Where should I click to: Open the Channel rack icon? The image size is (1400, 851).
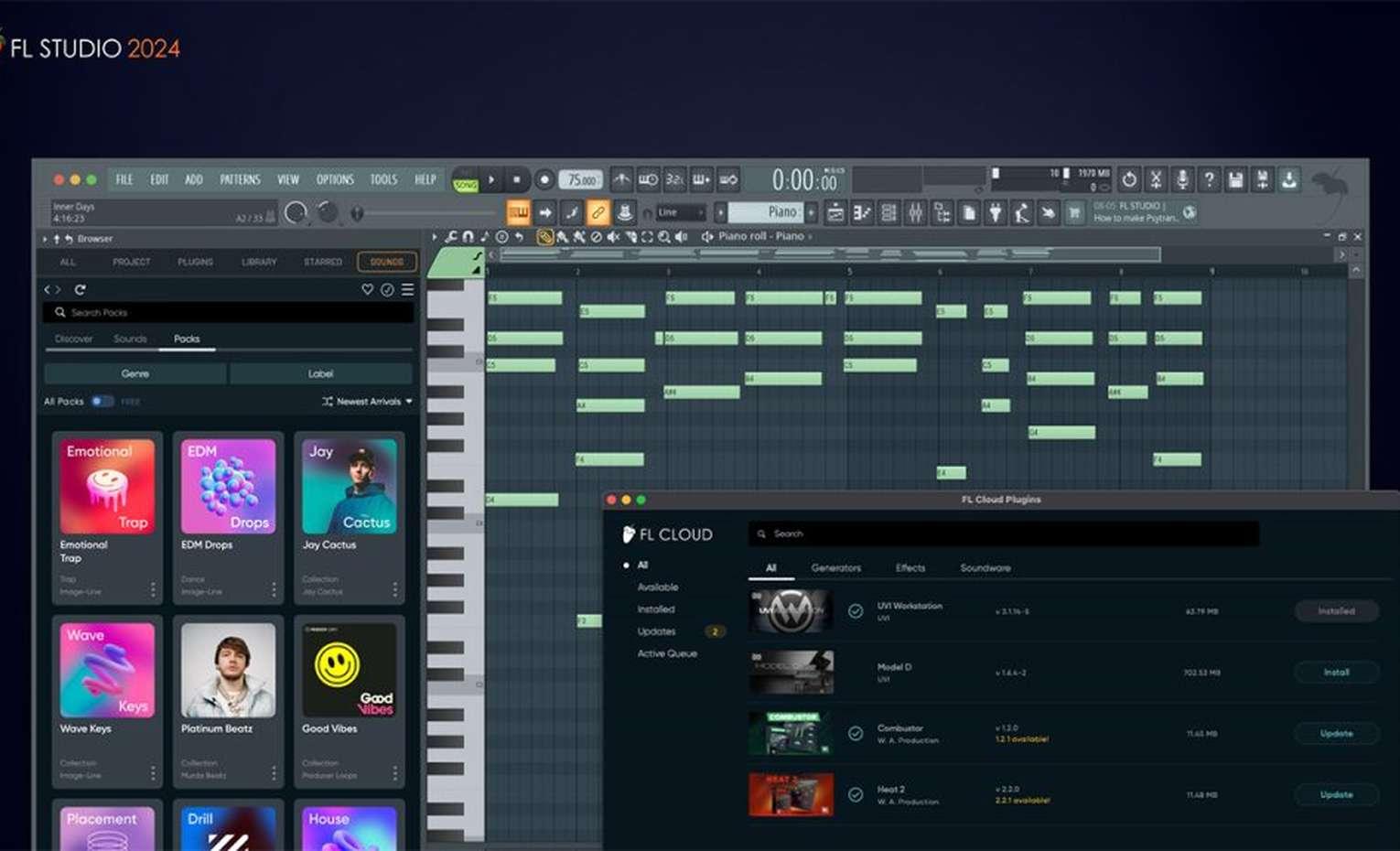pos(888,213)
